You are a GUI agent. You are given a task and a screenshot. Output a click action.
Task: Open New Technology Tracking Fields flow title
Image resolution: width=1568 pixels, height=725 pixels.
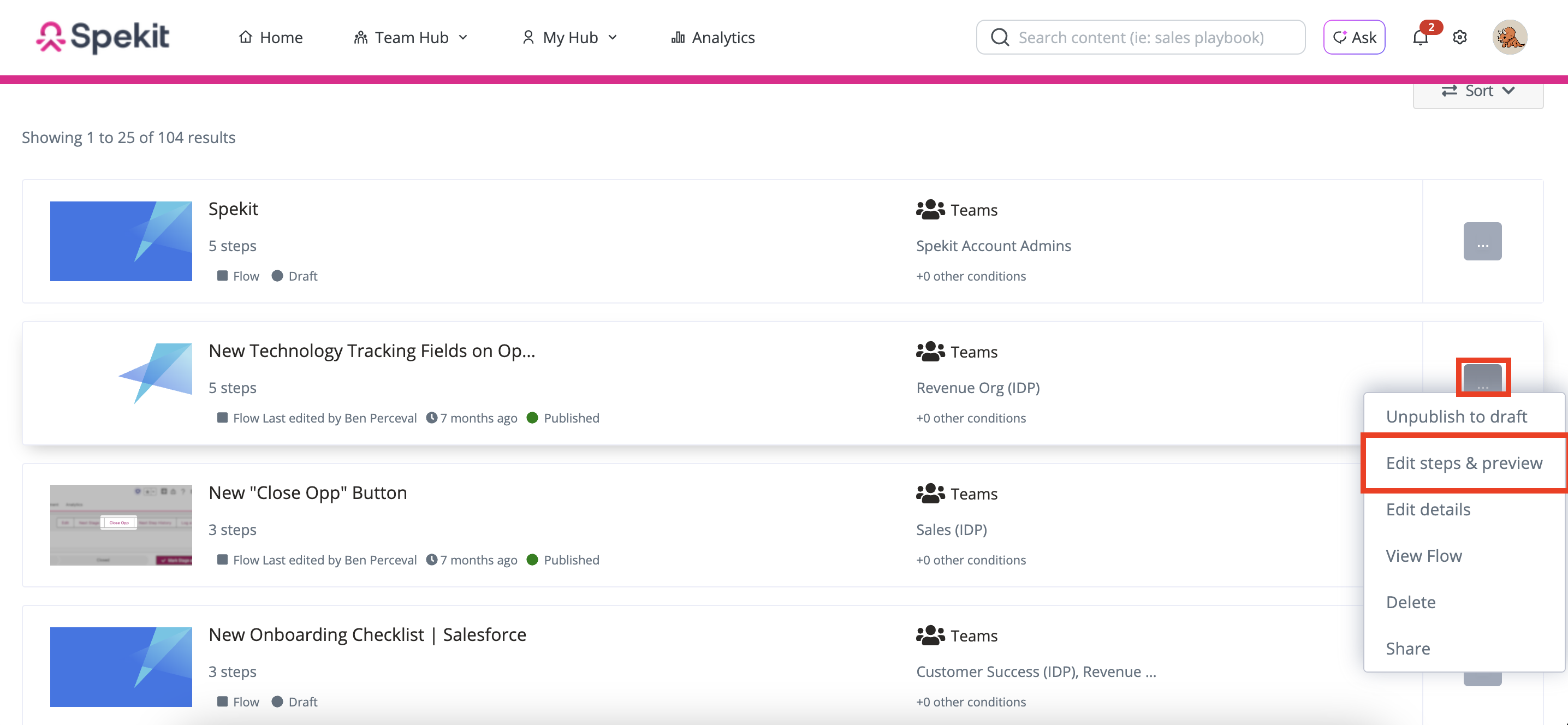(x=372, y=350)
